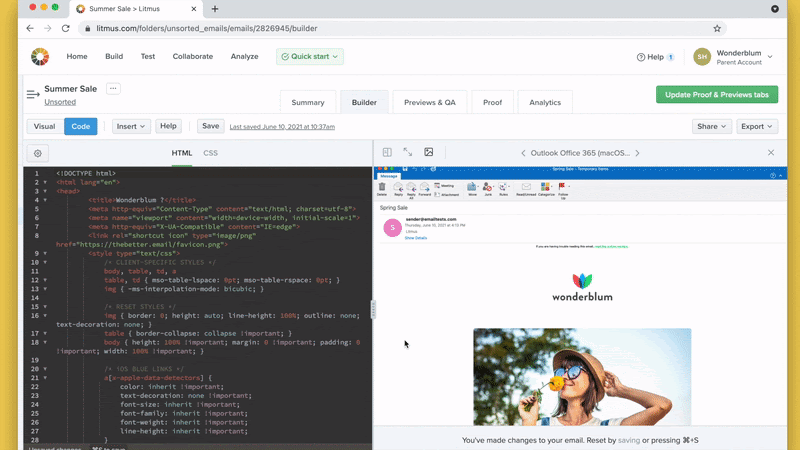Click the pane divider handle
This screenshot has height=450, width=800.
point(373,309)
